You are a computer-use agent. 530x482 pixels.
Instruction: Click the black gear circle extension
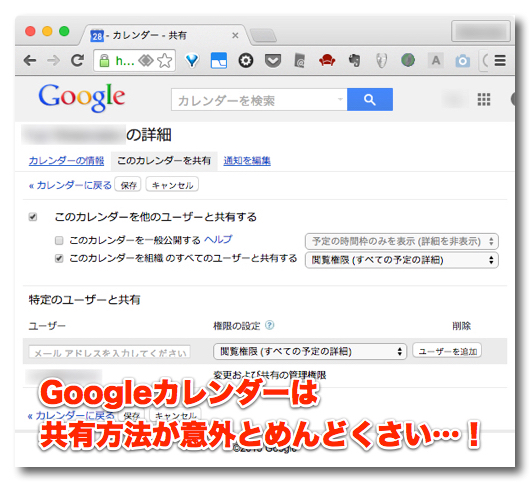click(x=246, y=61)
